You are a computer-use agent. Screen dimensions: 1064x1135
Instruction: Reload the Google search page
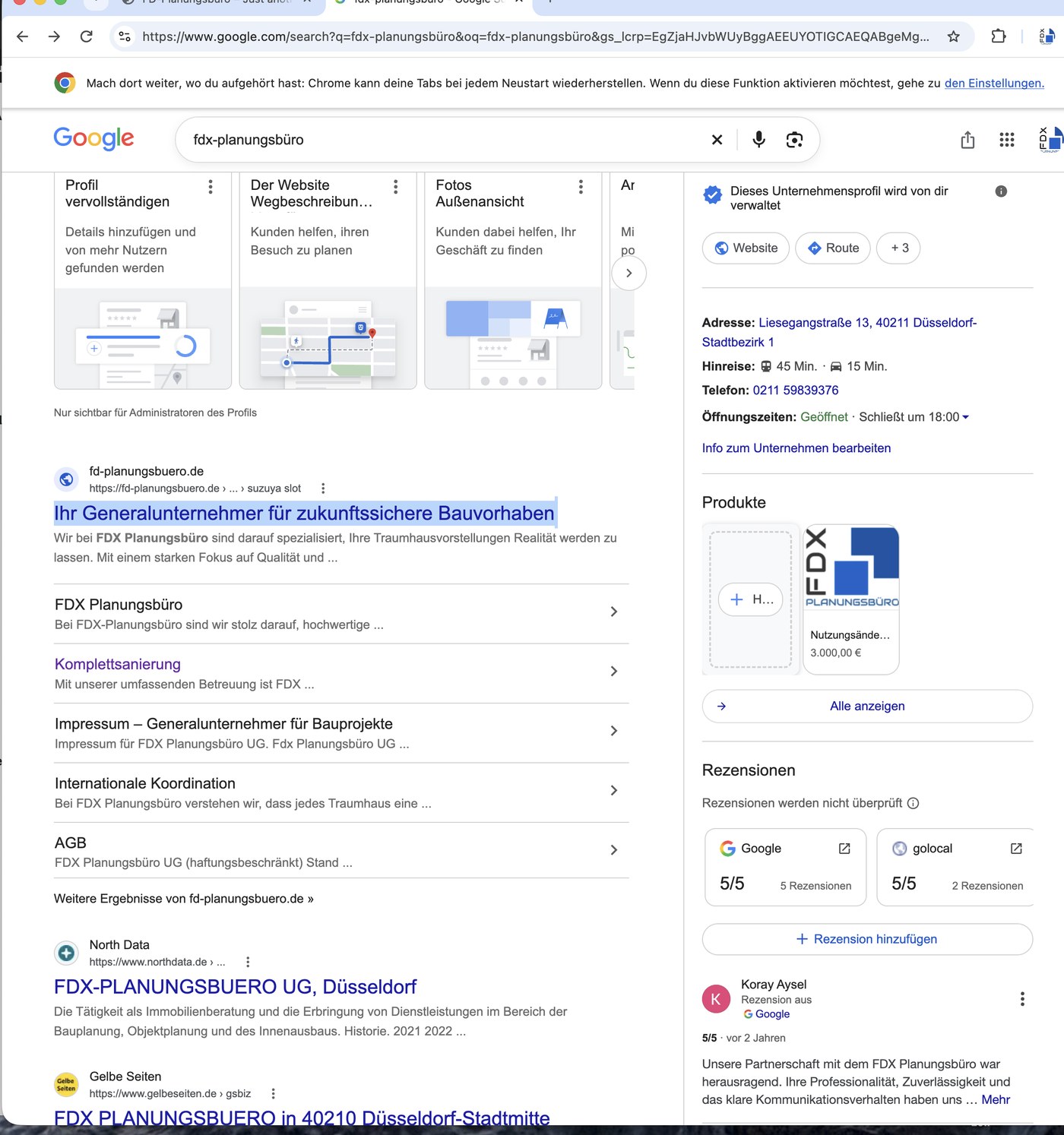tap(87, 36)
